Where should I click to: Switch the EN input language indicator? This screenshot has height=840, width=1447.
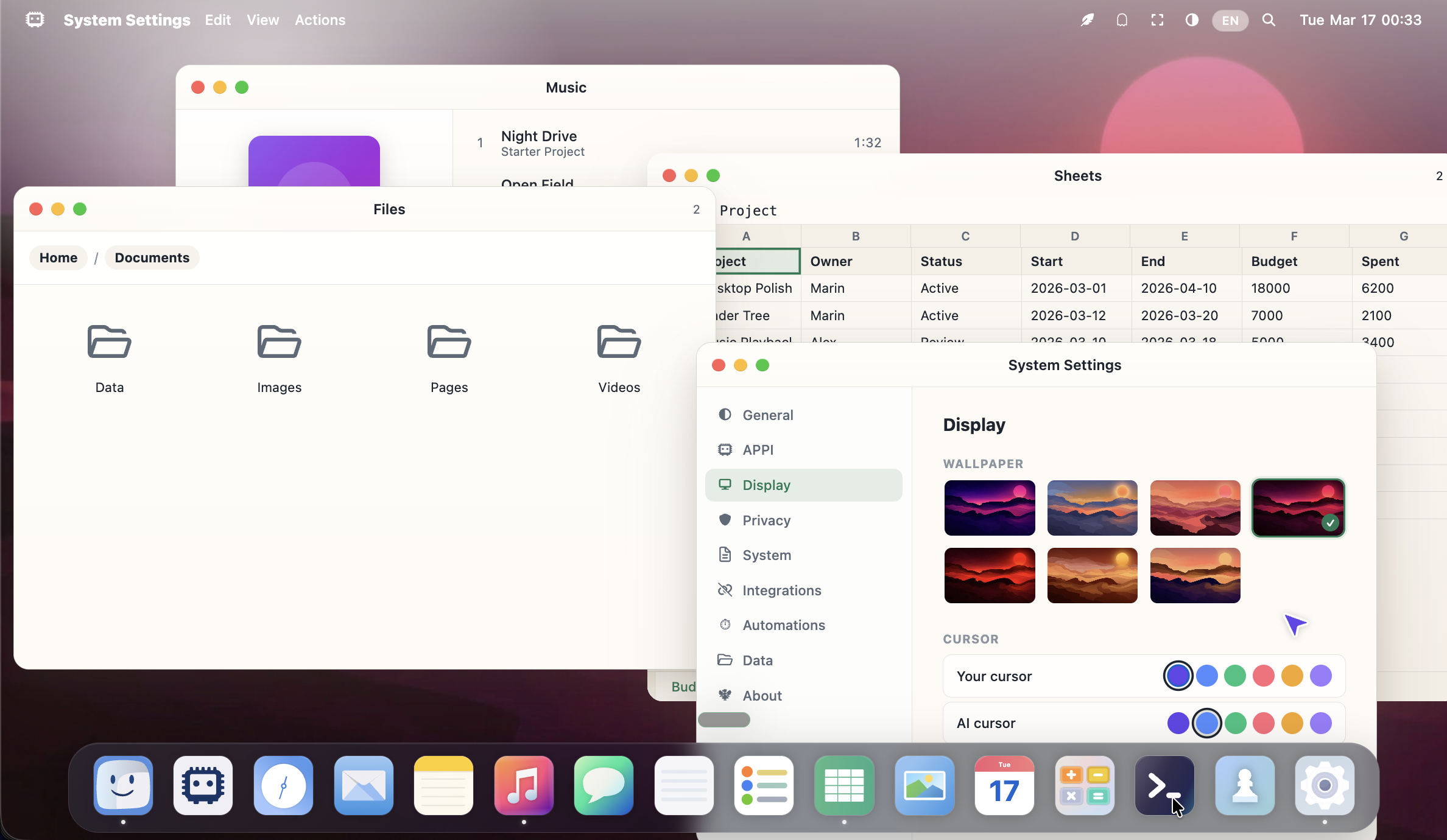pyautogui.click(x=1230, y=20)
